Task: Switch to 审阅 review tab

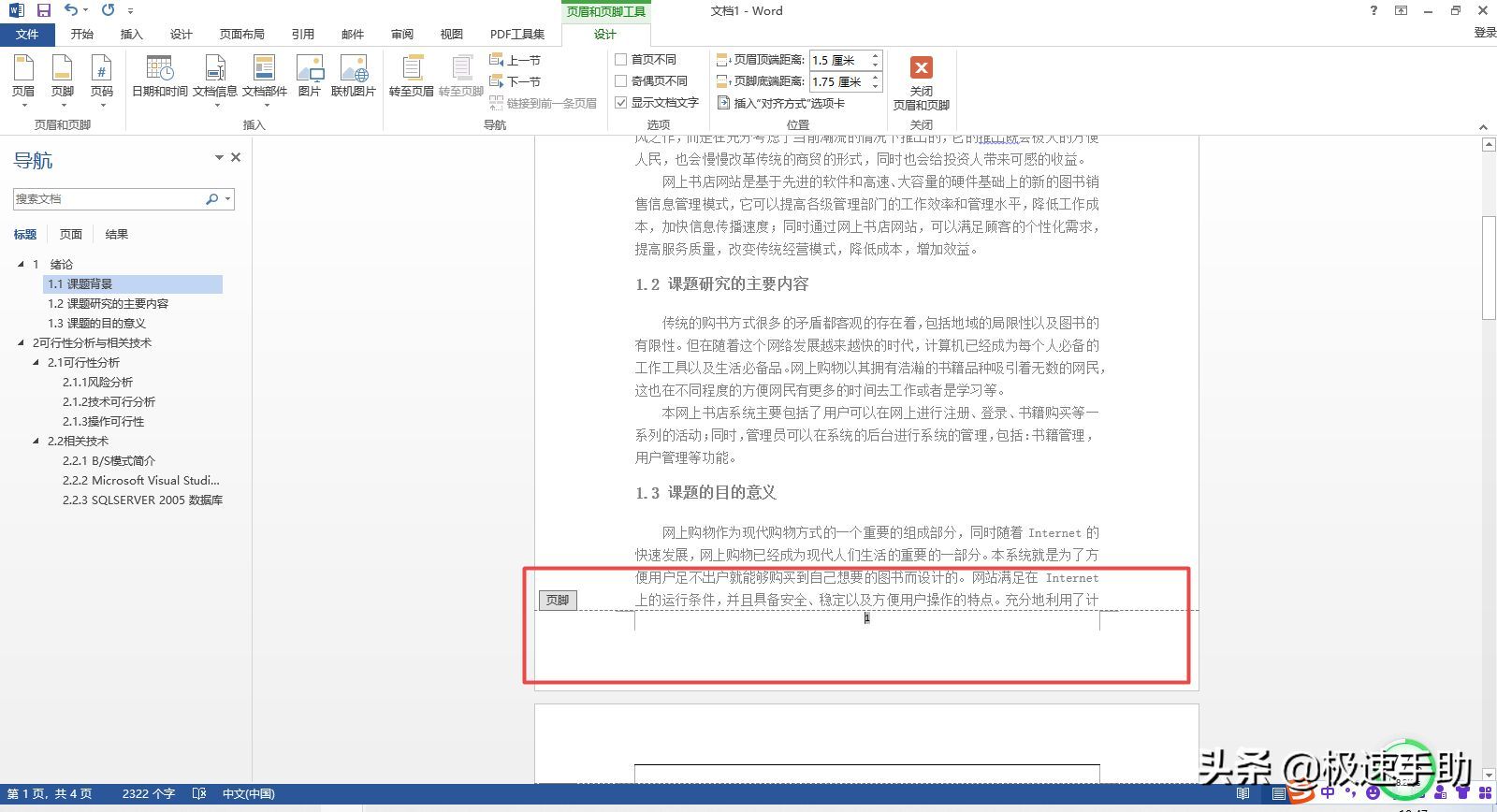Action: (402, 34)
